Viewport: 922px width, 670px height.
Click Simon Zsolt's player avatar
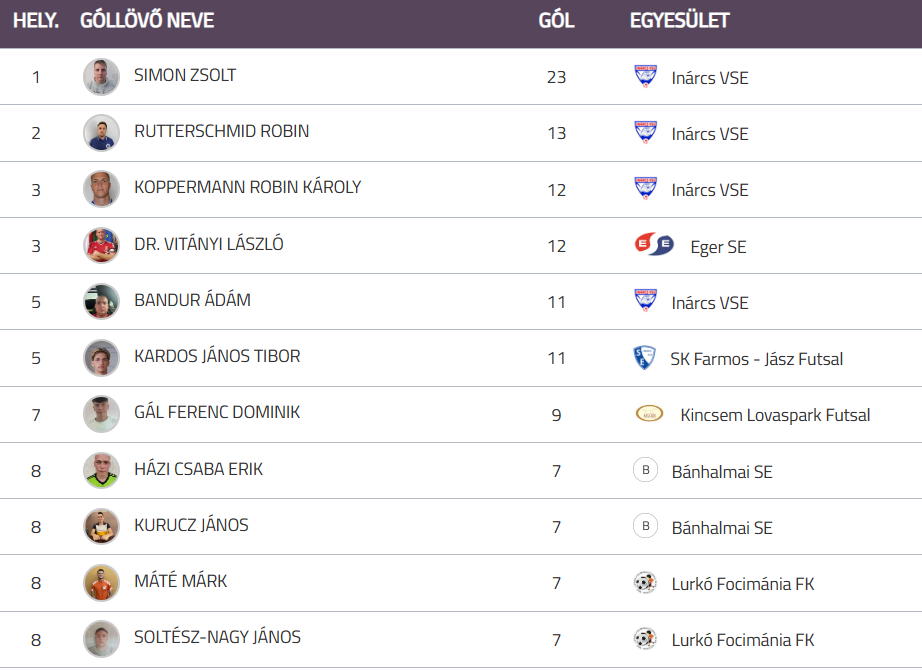[x=101, y=77]
